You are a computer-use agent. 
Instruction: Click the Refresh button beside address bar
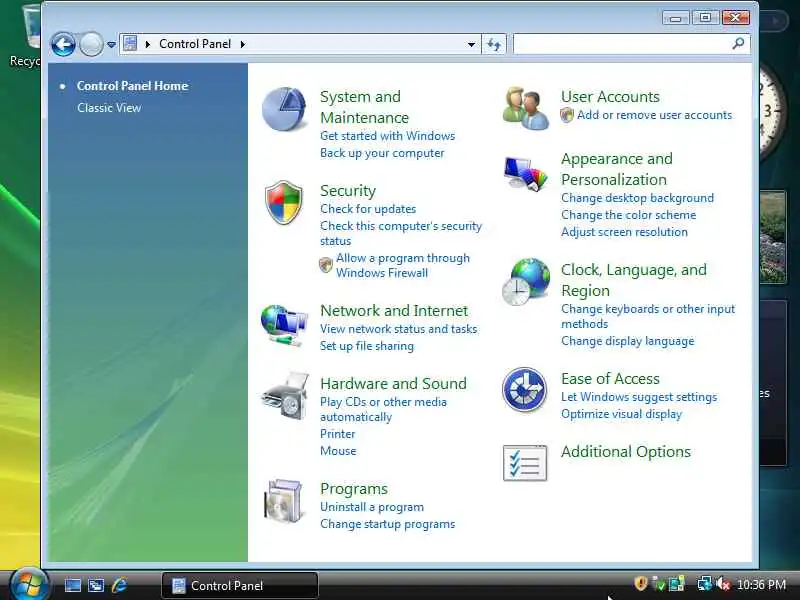(x=494, y=44)
